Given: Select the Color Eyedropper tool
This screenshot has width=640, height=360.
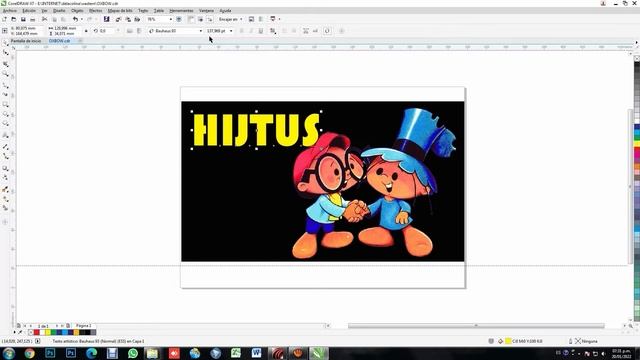Looking at the screenshot, I should click(x=5, y=189).
